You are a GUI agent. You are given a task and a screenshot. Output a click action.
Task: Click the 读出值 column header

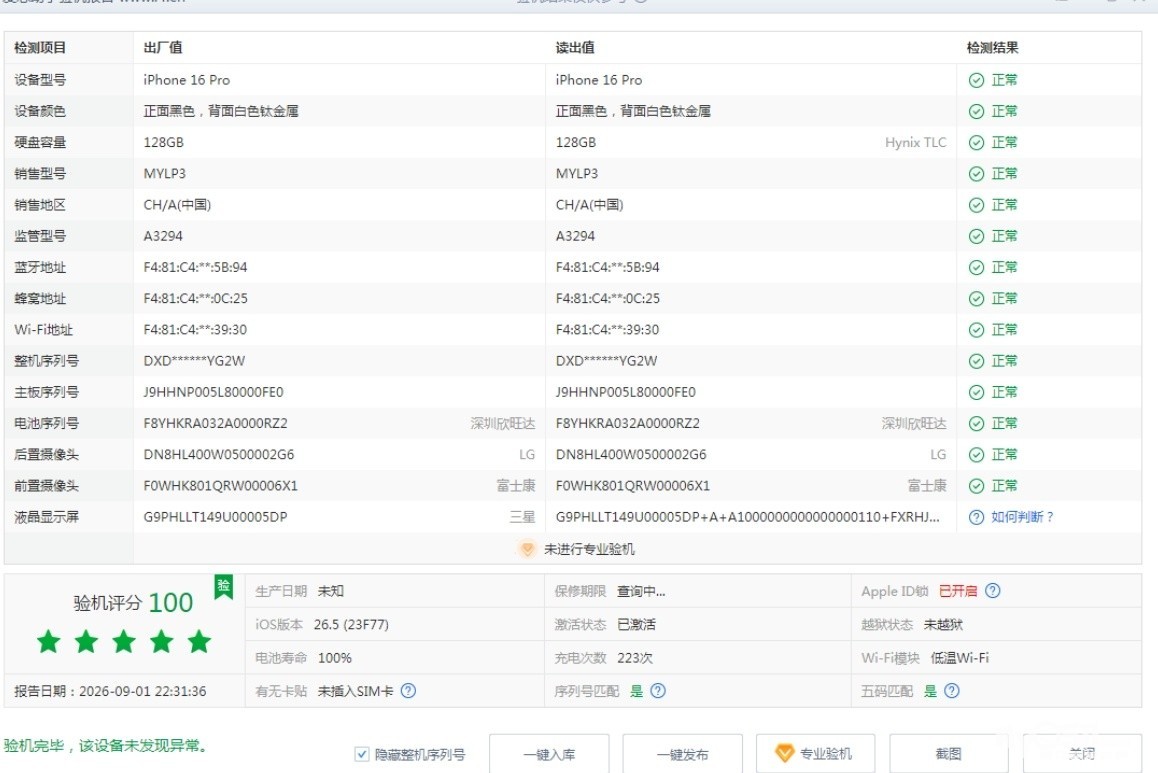click(575, 47)
